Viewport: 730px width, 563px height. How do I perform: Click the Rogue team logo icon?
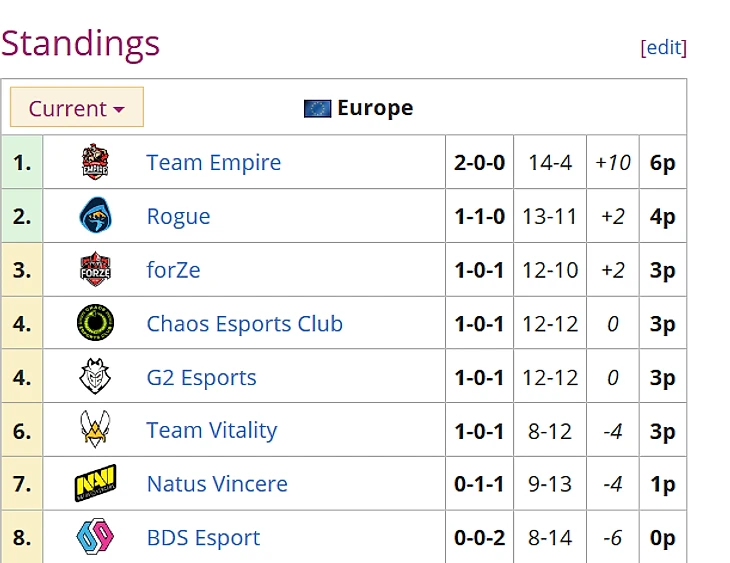tap(95, 216)
